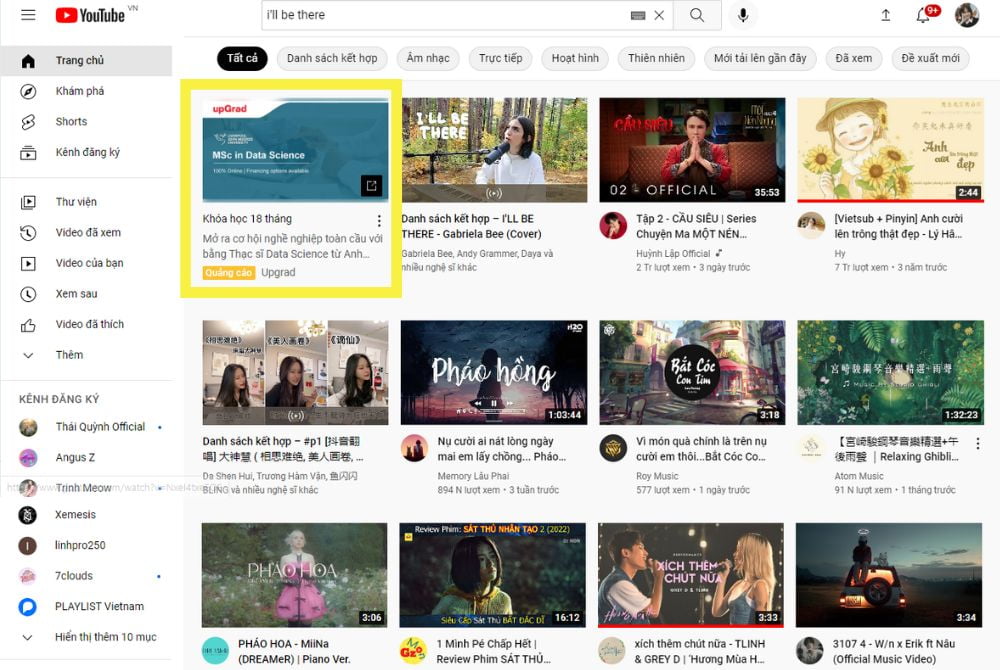Image resolution: width=1000 pixels, height=670 pixels.
Task: Open Thái Quỳnh Official subscribed channel
Action: coord(100,427)
